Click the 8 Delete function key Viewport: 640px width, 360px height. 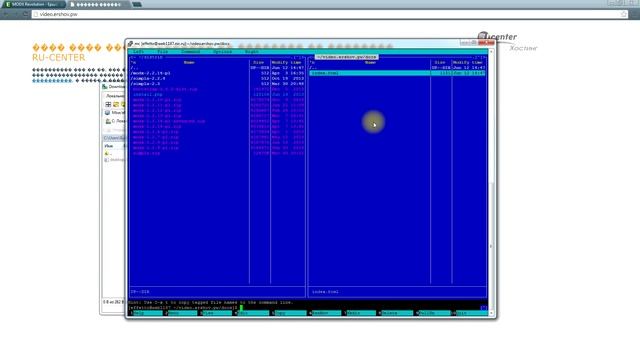coord(395,313)
